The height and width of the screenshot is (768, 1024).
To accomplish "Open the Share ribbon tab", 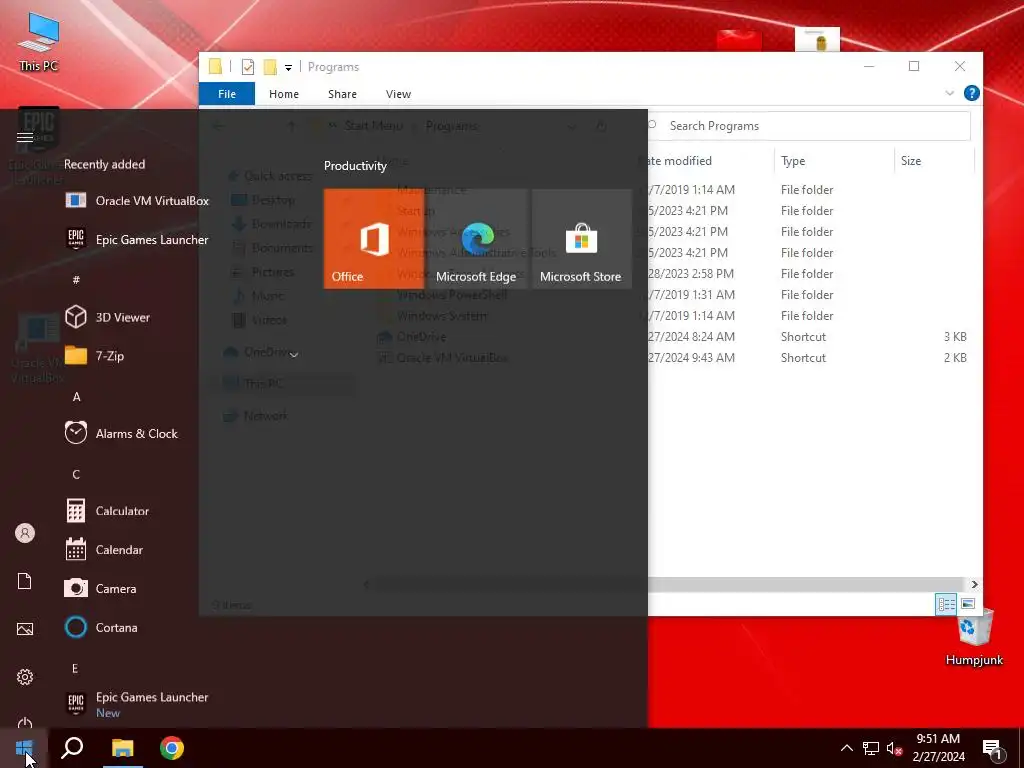I will pos(342,94).
